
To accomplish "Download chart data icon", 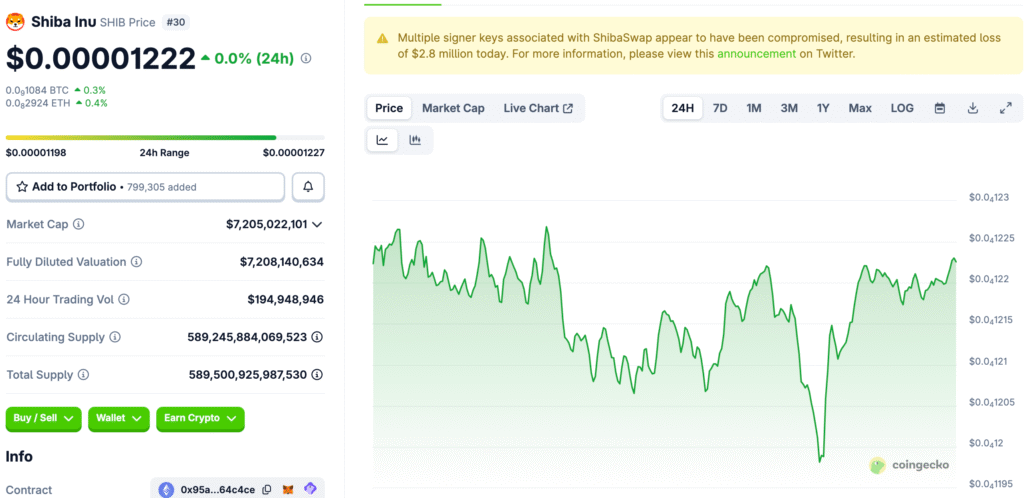I will 972,108.
